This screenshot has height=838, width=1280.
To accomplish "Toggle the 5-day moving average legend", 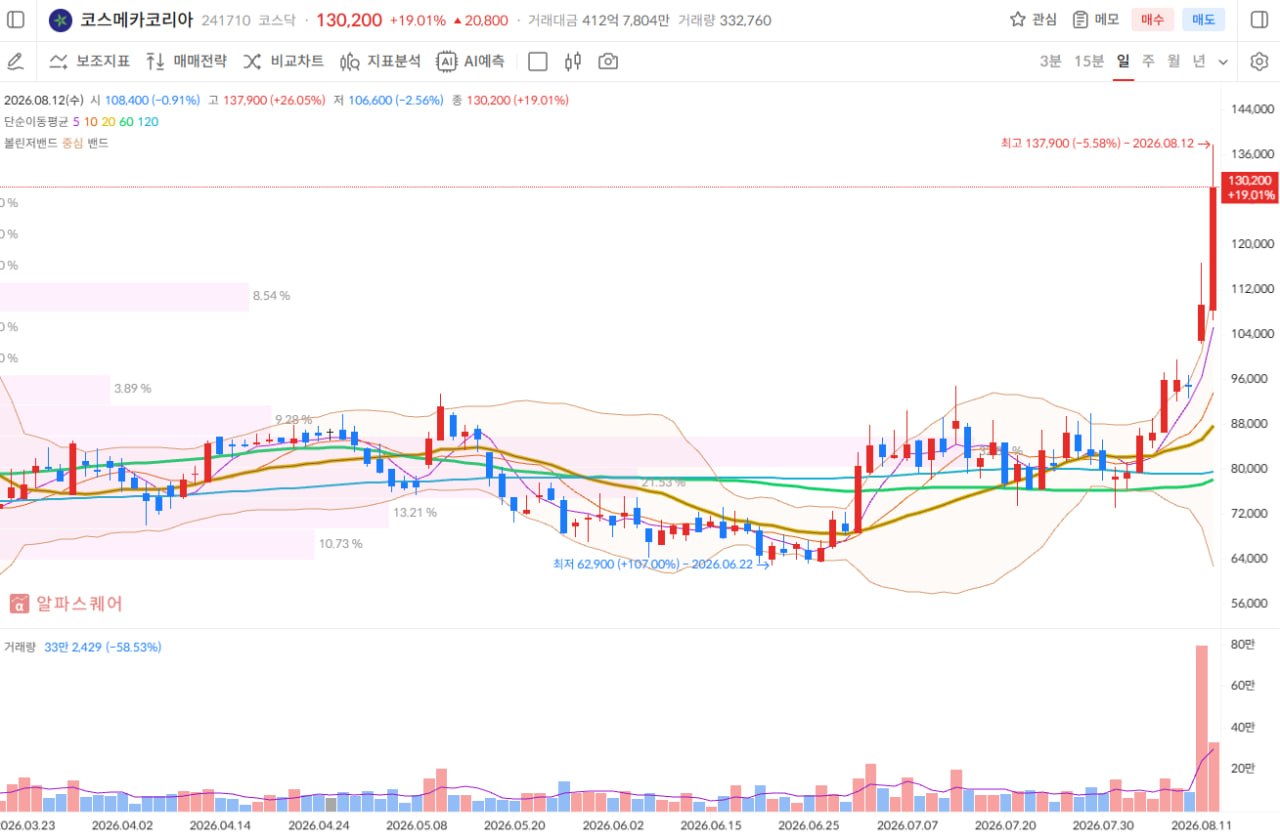I will tap(76, 121).
